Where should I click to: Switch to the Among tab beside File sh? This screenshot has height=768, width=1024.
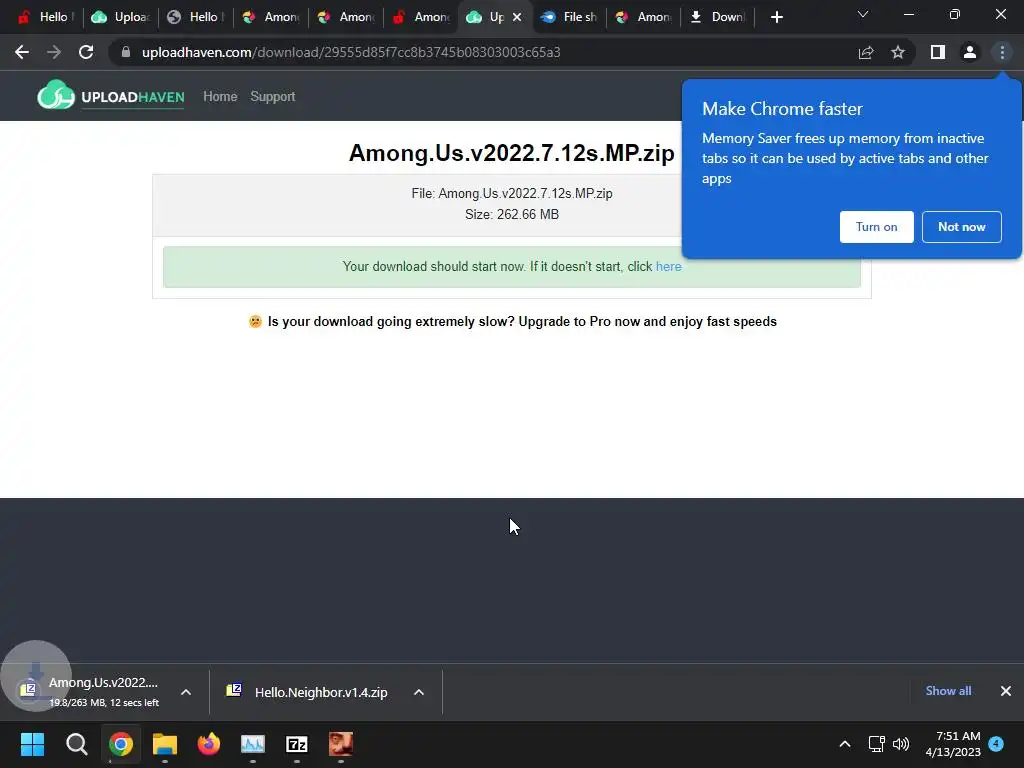point(645,17)
